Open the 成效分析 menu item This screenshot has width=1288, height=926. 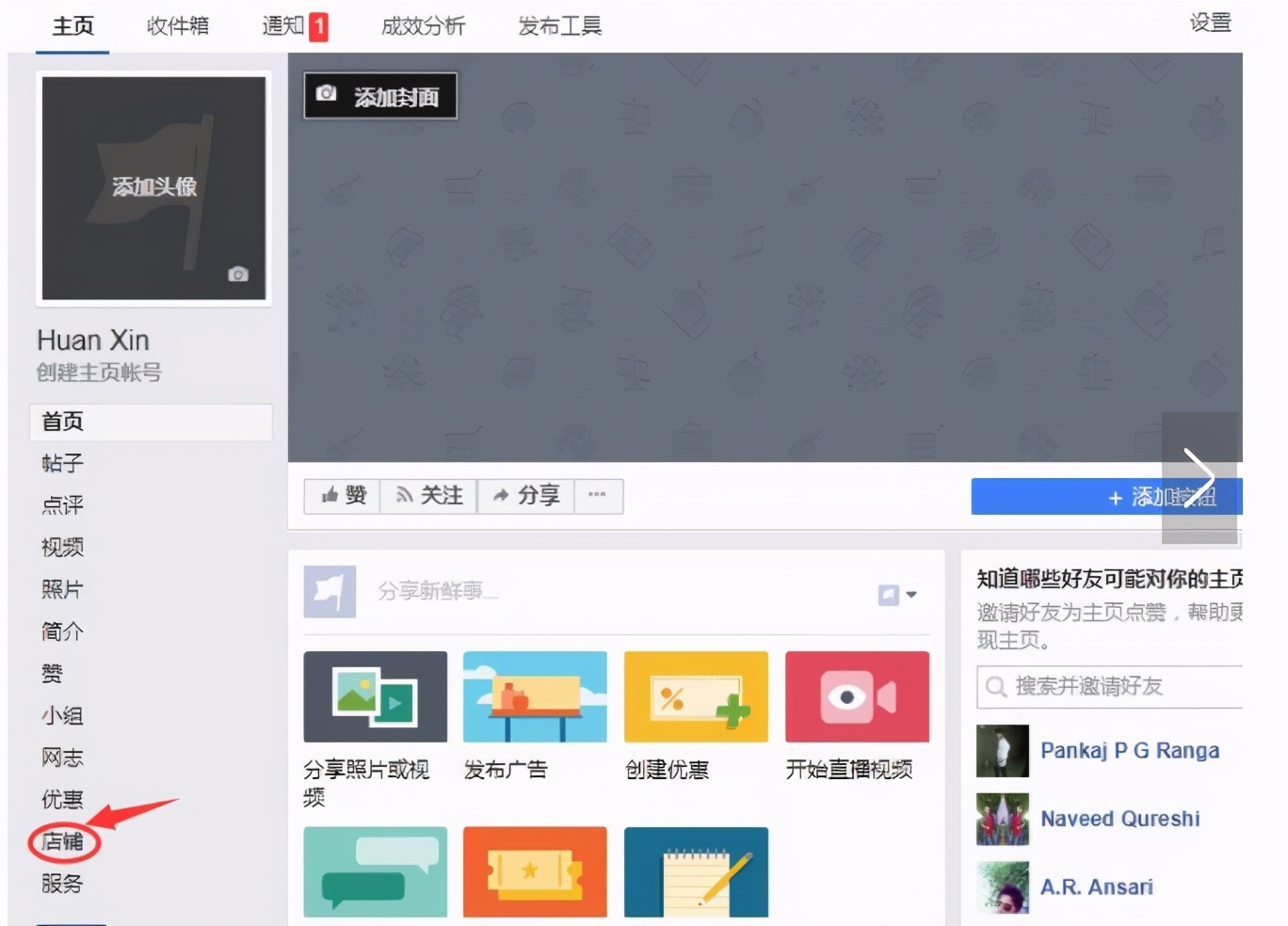click(423, 26)
